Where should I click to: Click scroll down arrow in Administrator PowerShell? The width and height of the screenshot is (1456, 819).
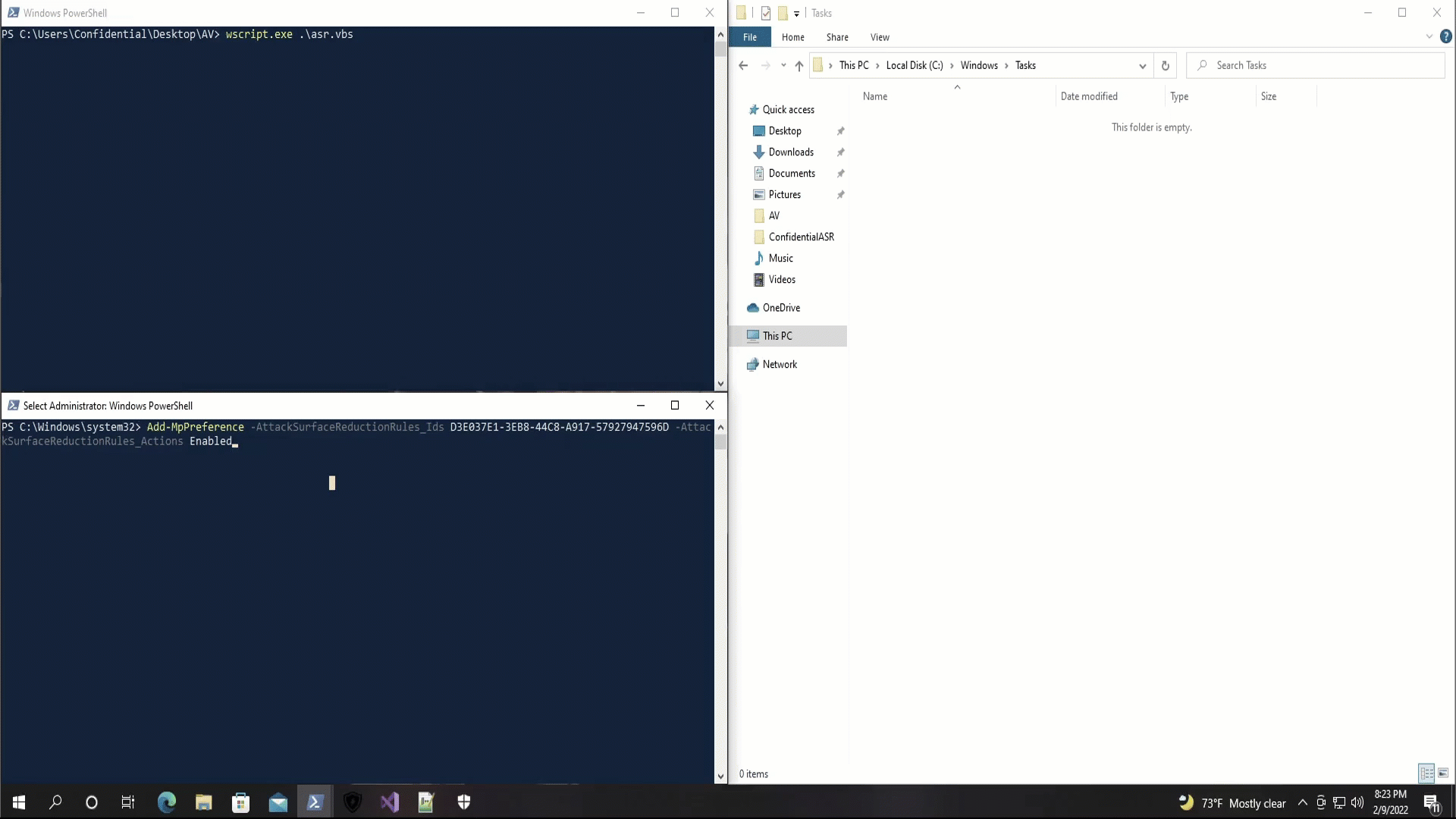[720, 777]
